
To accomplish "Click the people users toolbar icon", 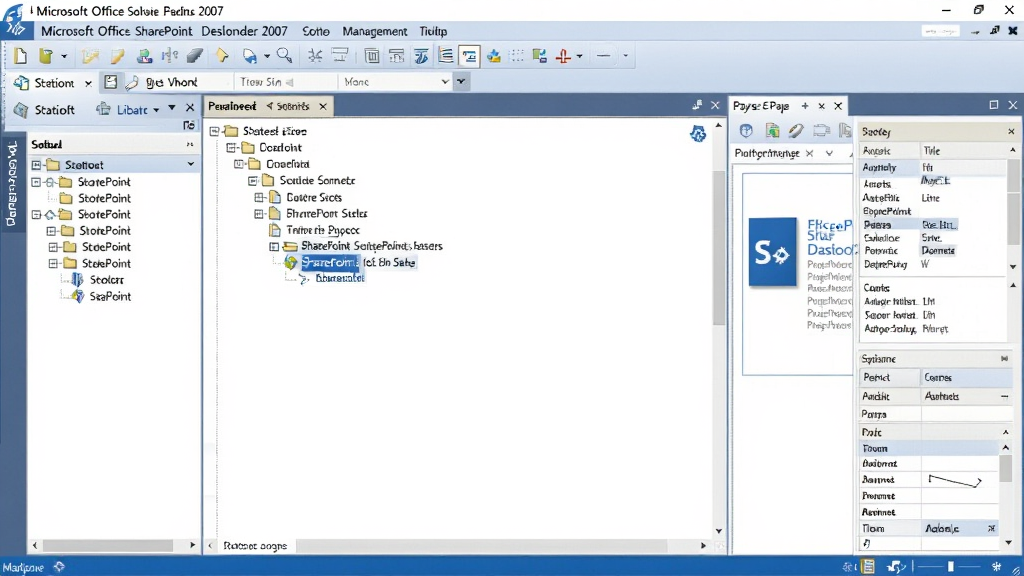I will click(144, 56).
